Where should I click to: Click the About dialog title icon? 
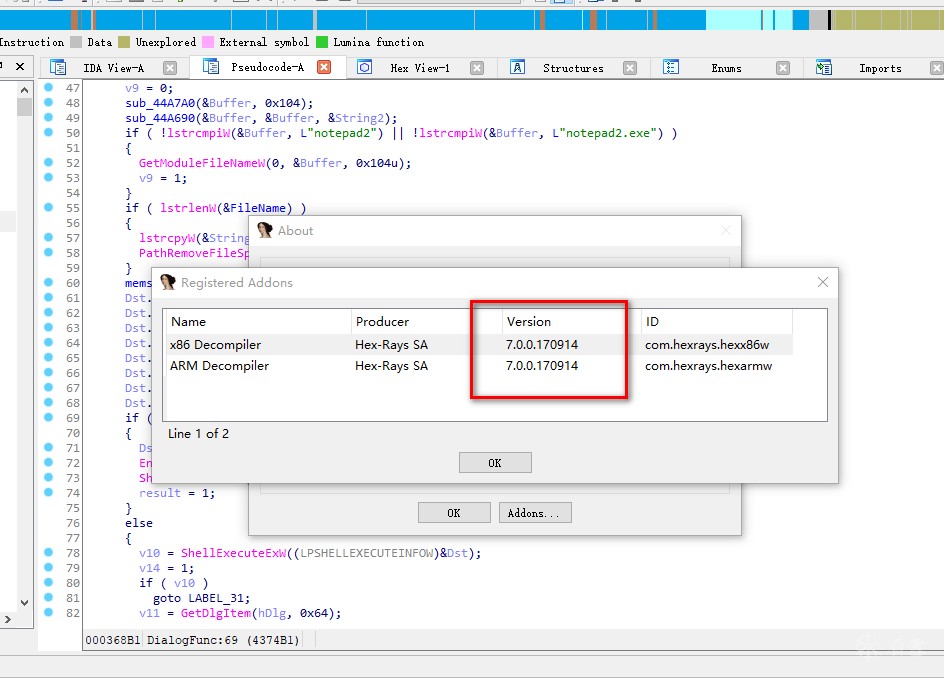click(x=264, y=230)
